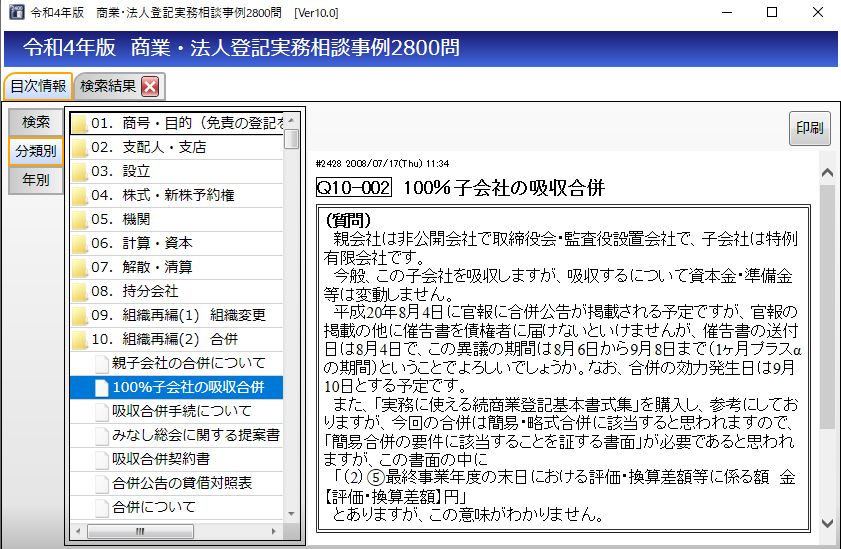
Task: Open folder icon for 01. 商号・目的
Action: click(79, 124)
